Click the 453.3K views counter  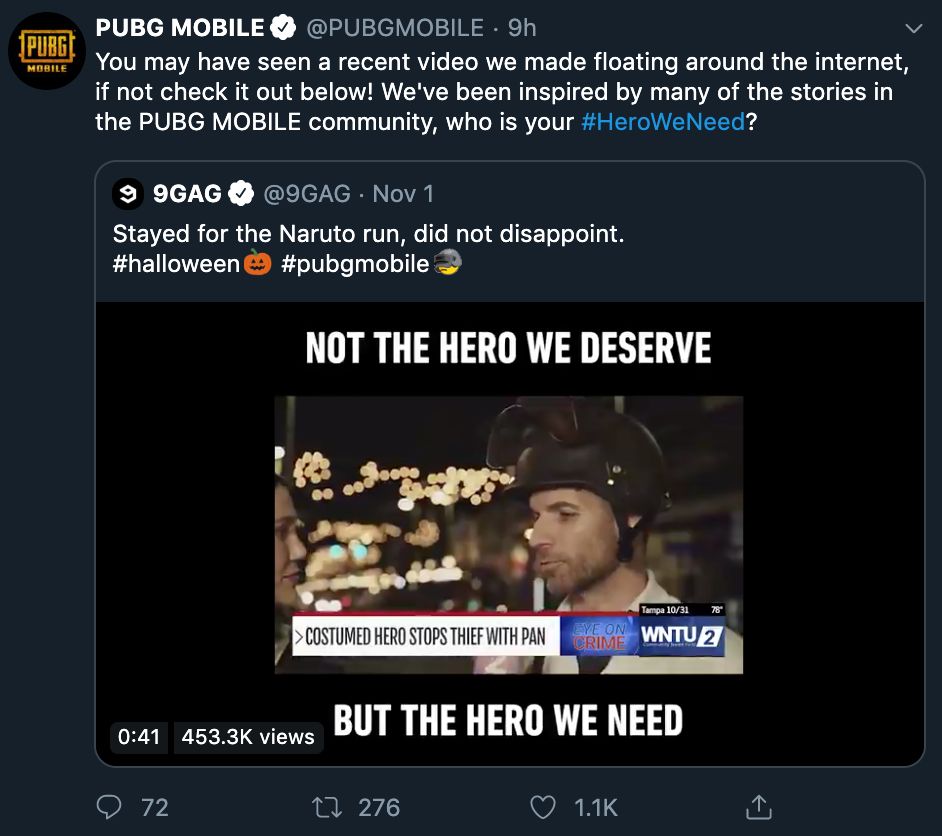(248, 737)
